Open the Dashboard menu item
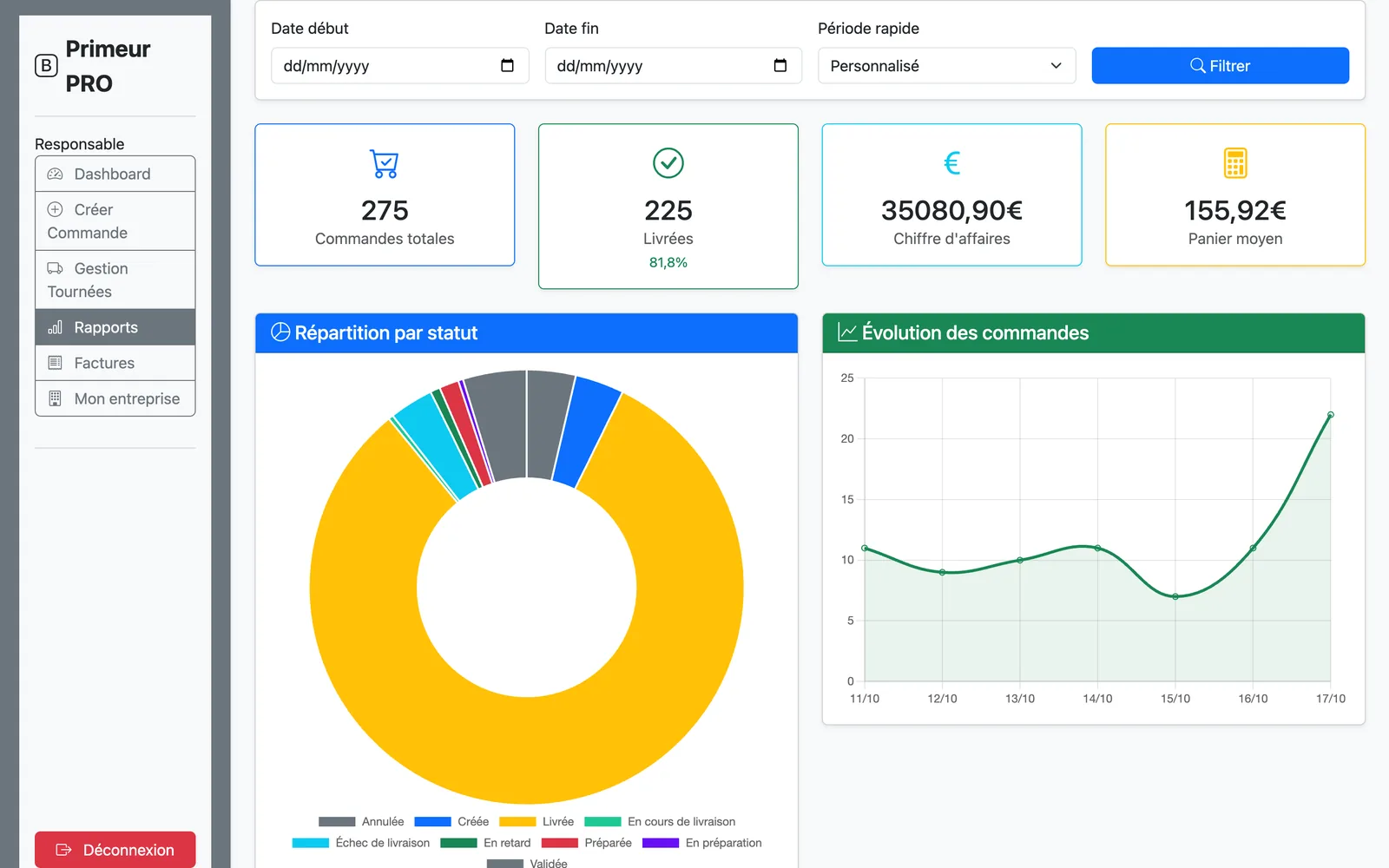 115,174
